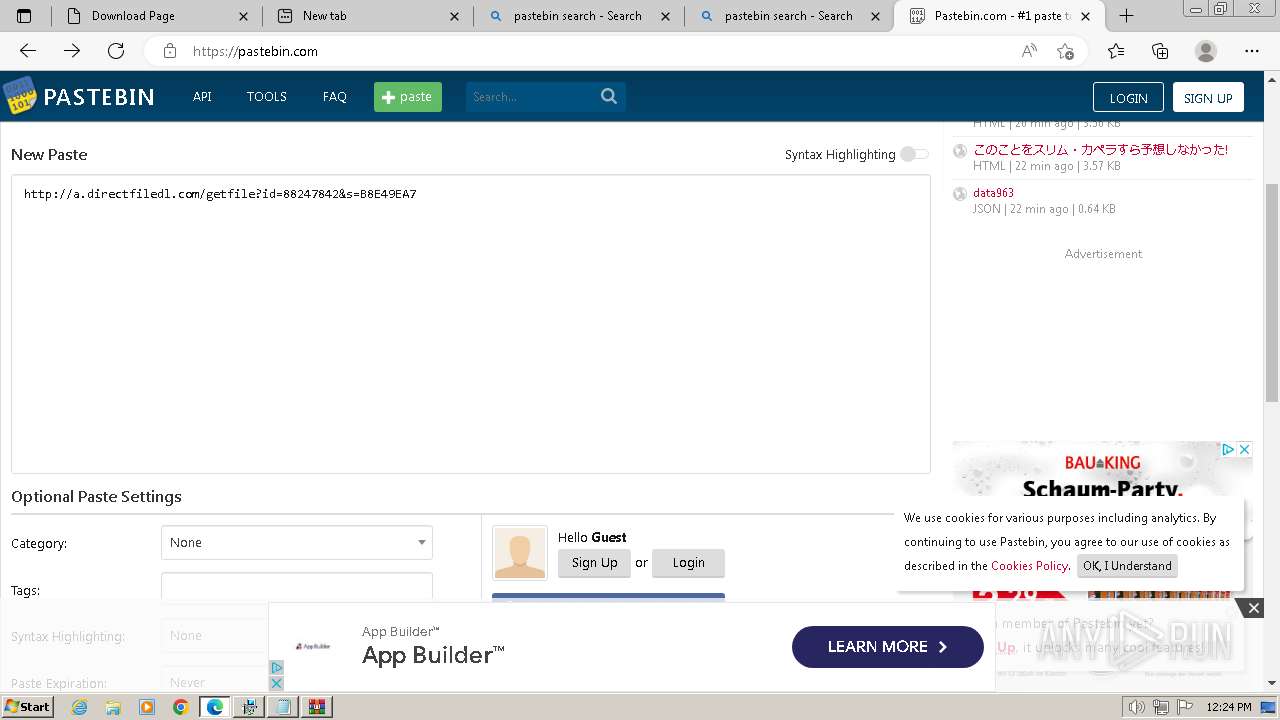Open media player from taskbar

(x=147, y=707)
